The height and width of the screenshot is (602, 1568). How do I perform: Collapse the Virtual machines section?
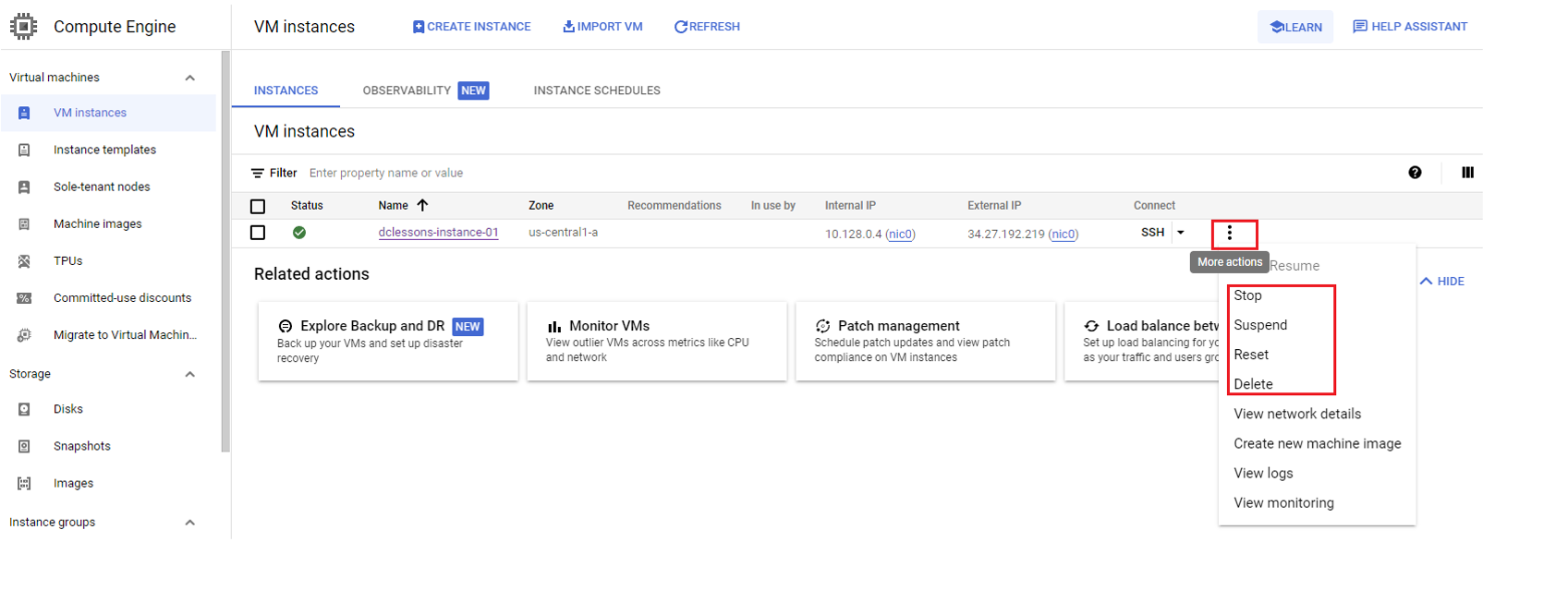point(190,78)
